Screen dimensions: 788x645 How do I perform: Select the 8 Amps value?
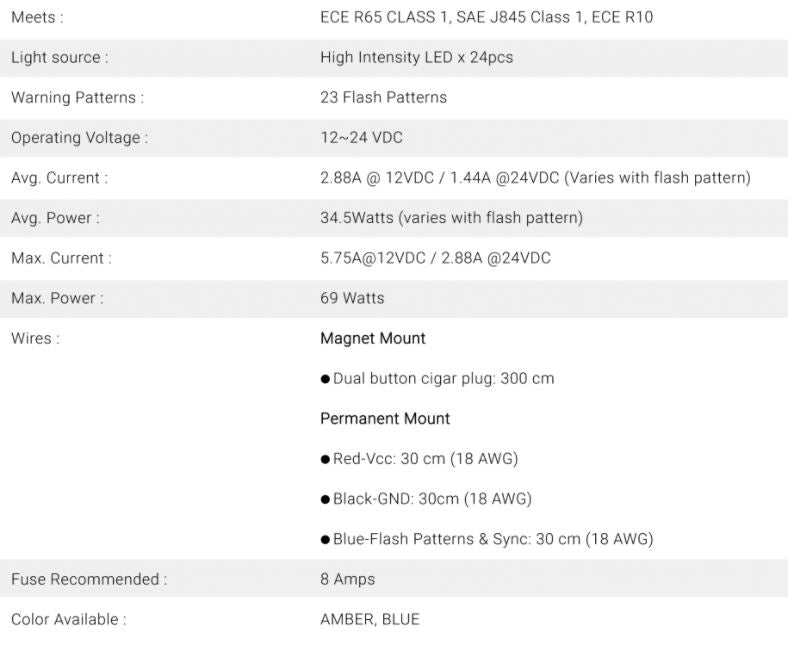point(347,579)
